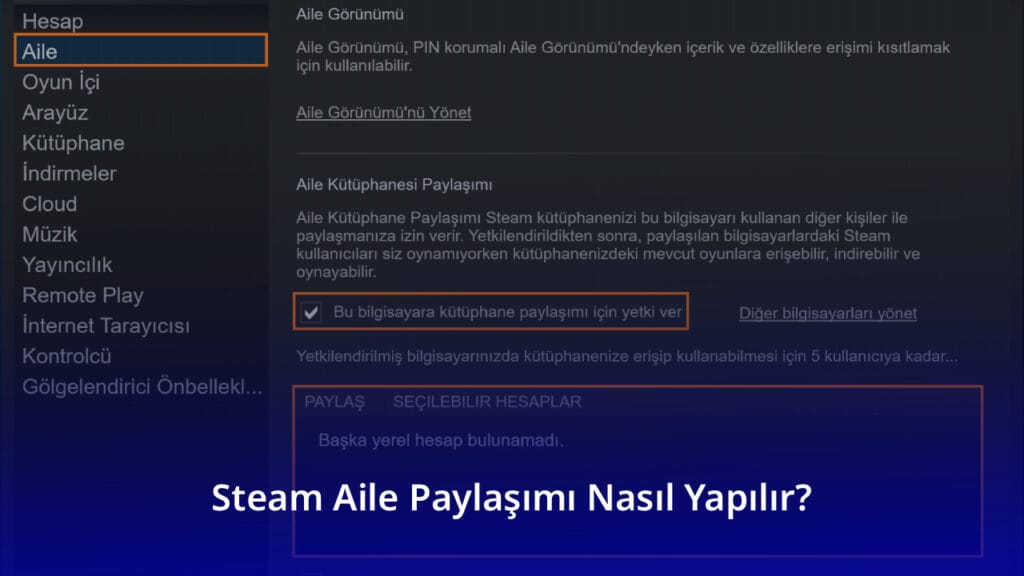Go to Remote Play settings
The height and width of the screenshot is (576, 1024).
[83, 295]
